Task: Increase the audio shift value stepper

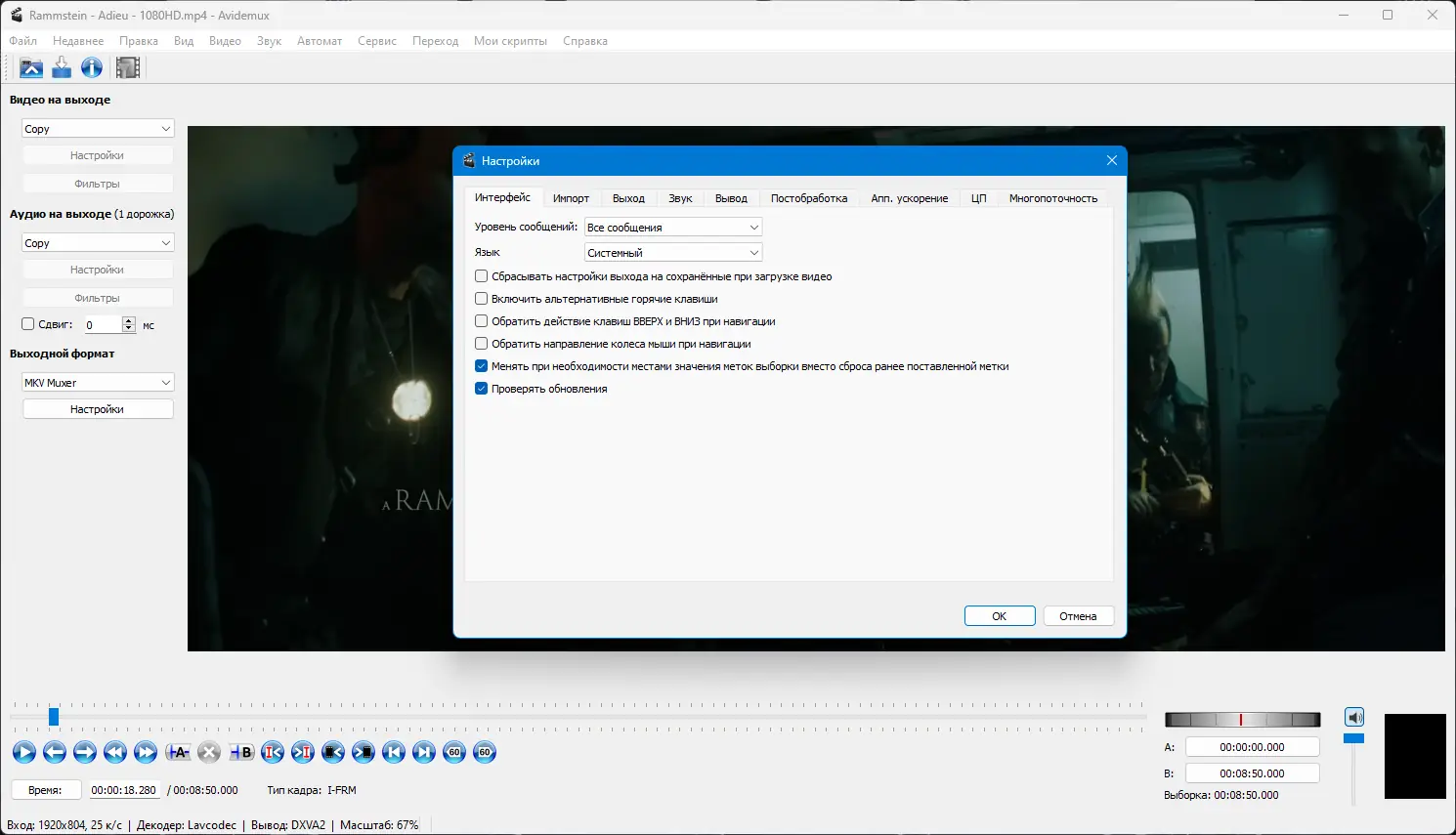Action: coord(129,320)
